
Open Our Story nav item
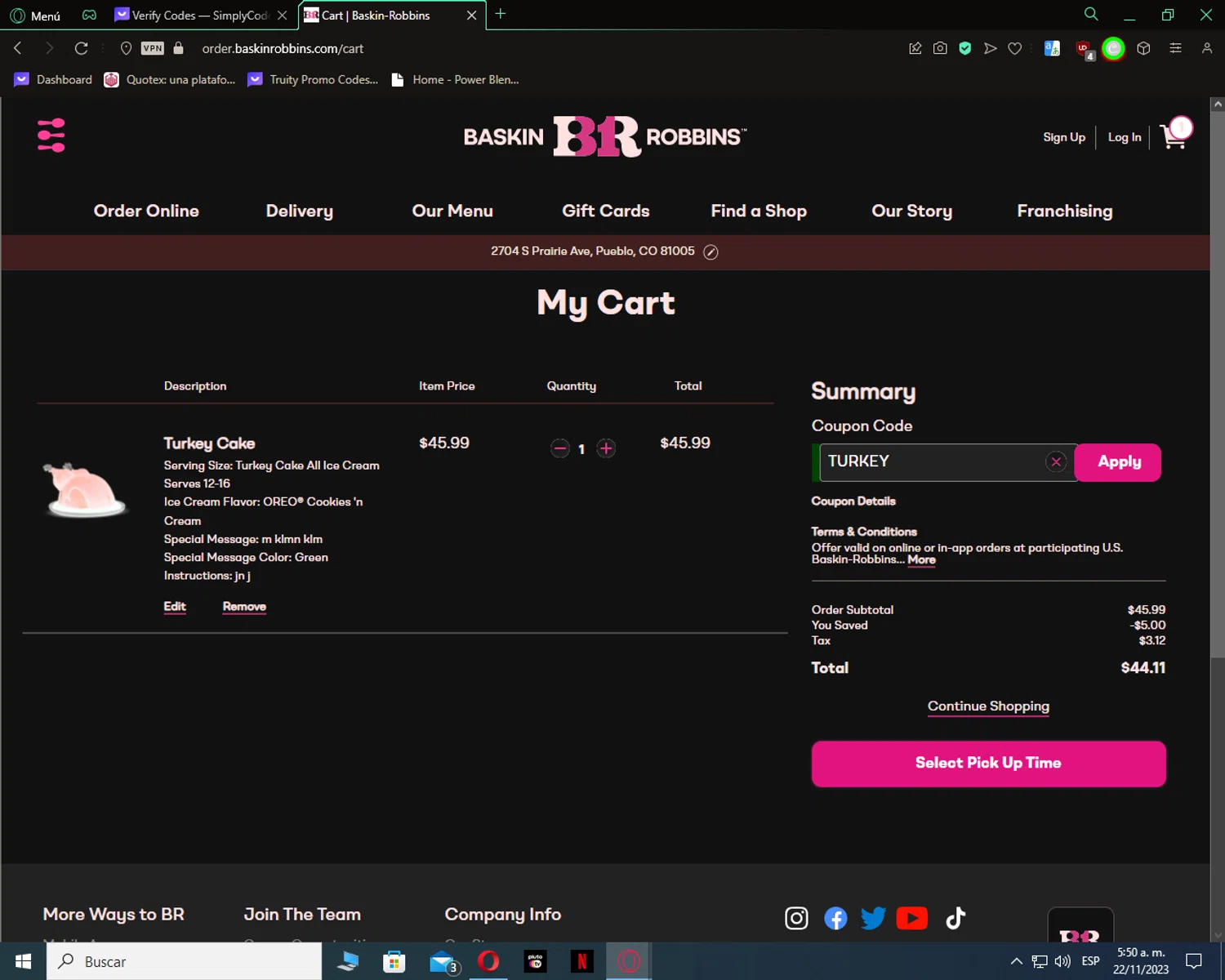click(912, 211)
